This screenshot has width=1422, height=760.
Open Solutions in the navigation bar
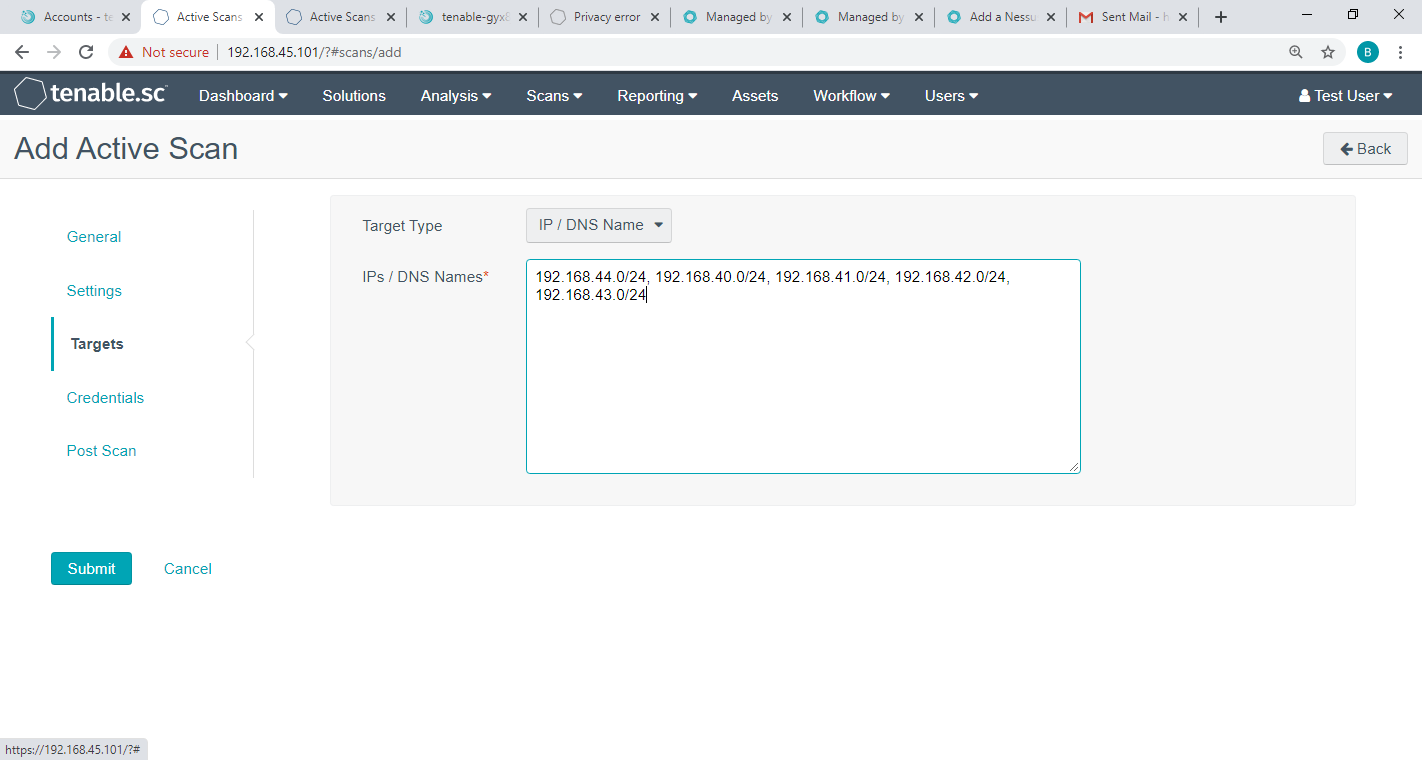354,96
